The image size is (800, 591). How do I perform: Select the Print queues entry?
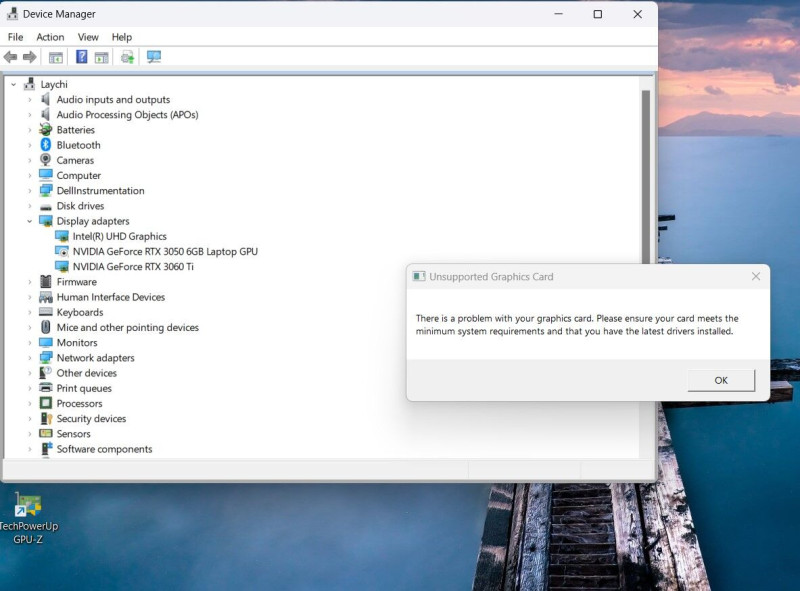(84, 388)
